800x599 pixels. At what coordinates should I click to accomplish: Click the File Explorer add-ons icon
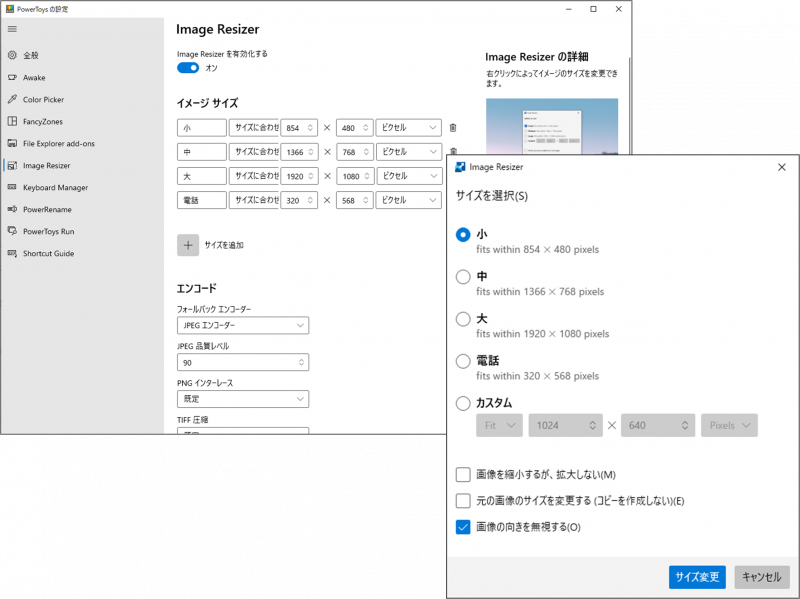coord(12,143)
